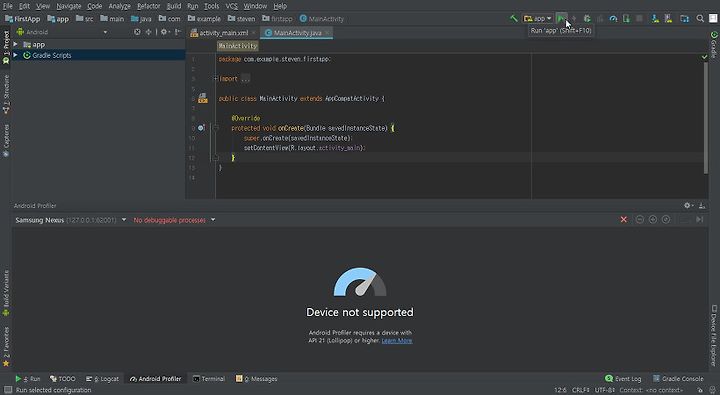The height and width of the screenshot is (395, 720).
Task: Open the Messages tool window tab
Action: click(x=257, y=379)
